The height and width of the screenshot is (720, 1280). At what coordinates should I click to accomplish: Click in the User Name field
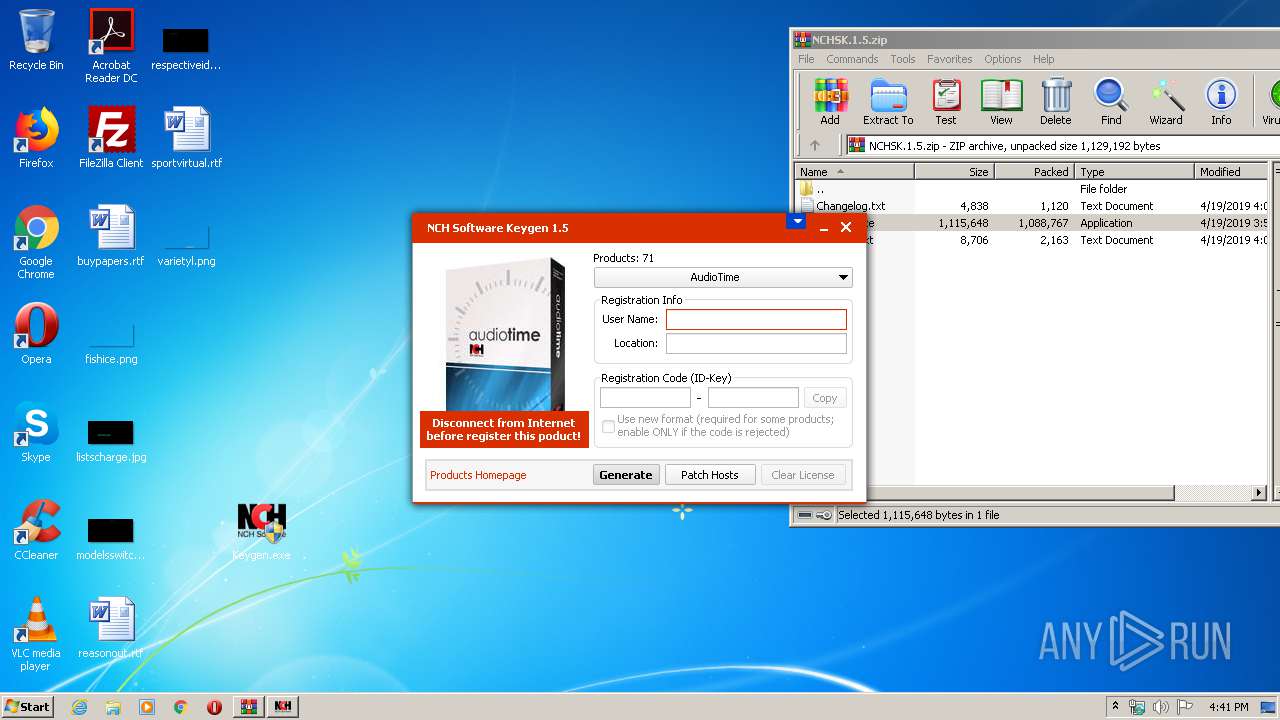point(756,319)
